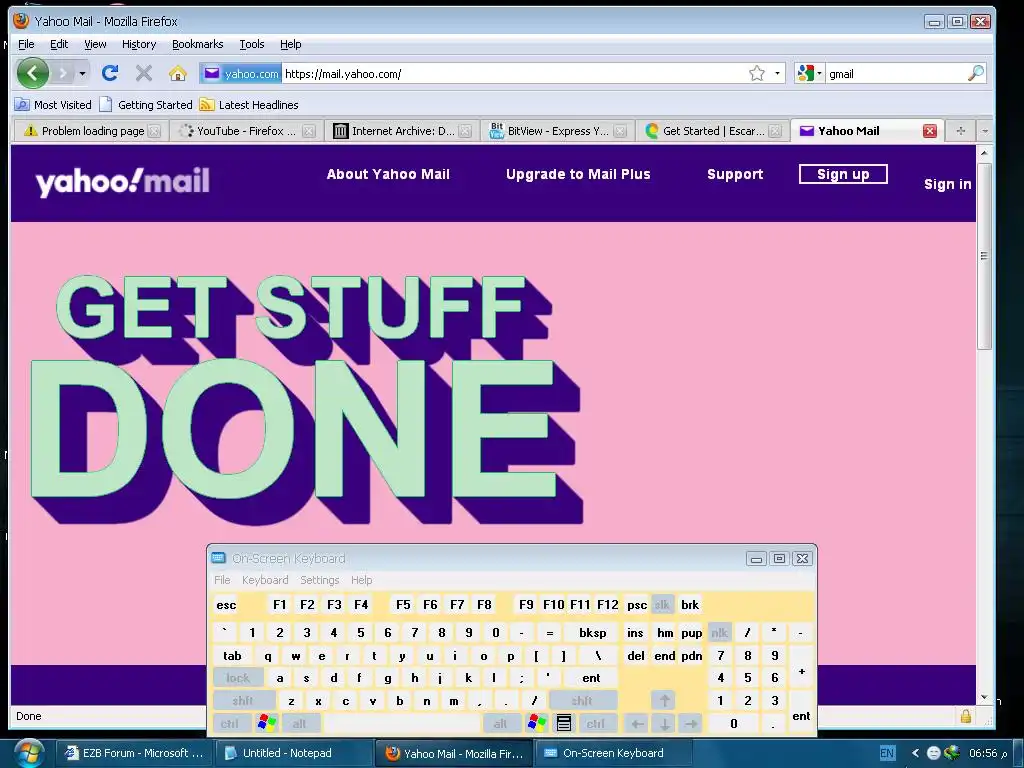Open the search engine selector dropdown
This screenshot has height=768, width=1024.
[x=810, y=73]
